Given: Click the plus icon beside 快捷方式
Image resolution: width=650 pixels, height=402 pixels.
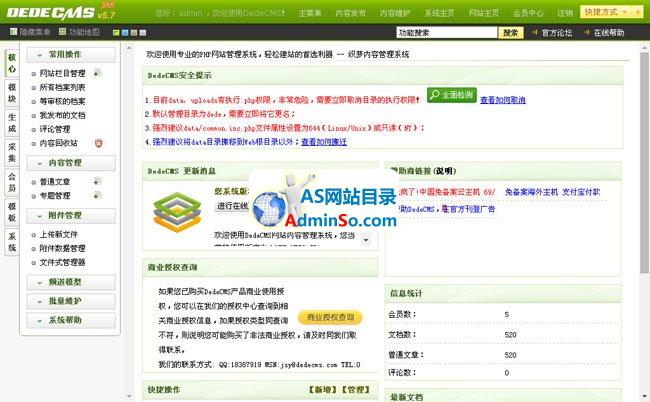Looking at the screenshot, I should [x=638, y=12].
